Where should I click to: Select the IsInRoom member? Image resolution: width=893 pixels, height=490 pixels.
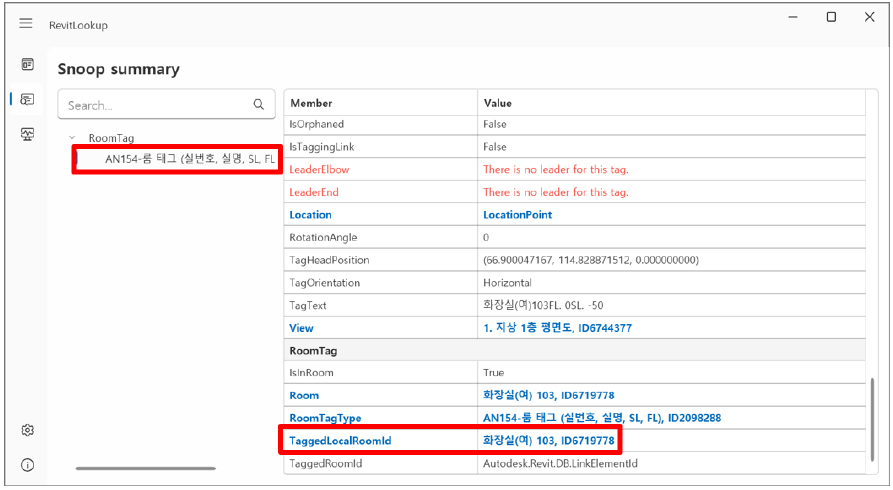(x=311, y=373)
